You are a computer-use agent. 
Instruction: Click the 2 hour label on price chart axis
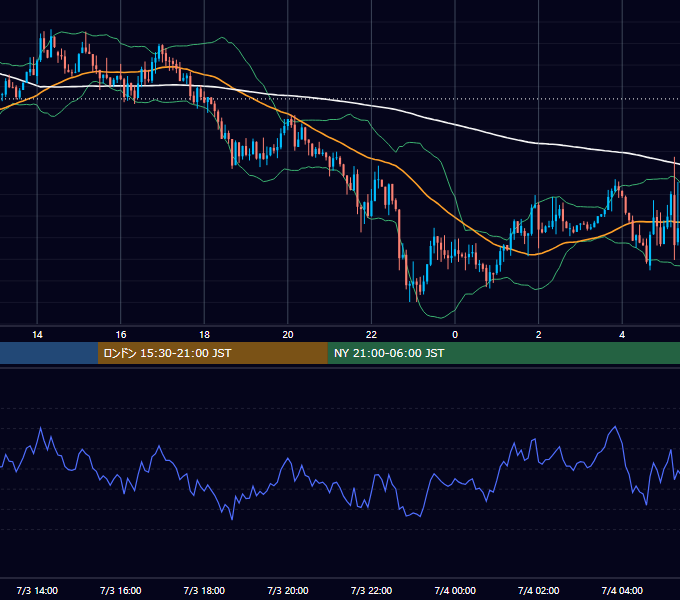[539, 335]
